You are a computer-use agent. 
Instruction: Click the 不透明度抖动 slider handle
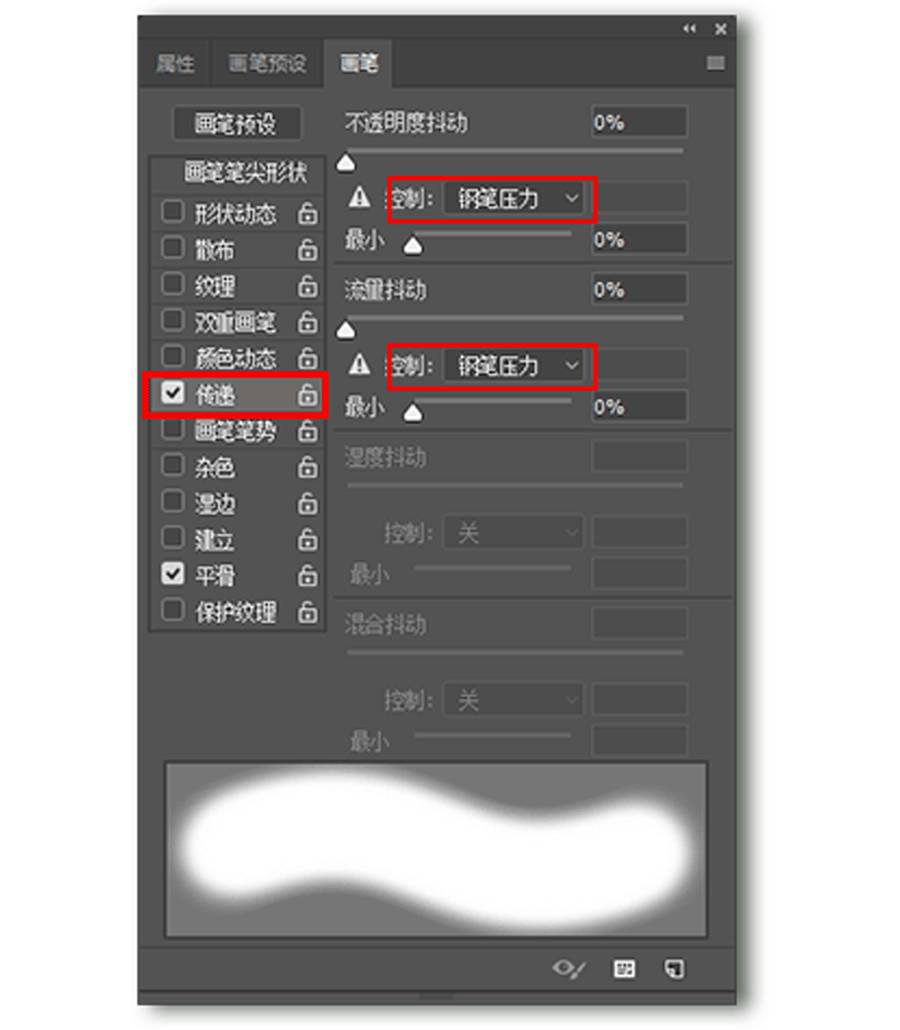click(346, 163)
